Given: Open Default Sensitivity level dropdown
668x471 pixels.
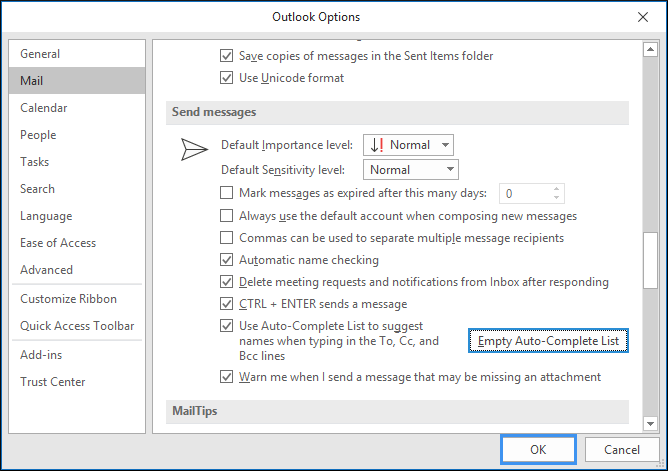Looking at the screenshot, I should [411, 170].
